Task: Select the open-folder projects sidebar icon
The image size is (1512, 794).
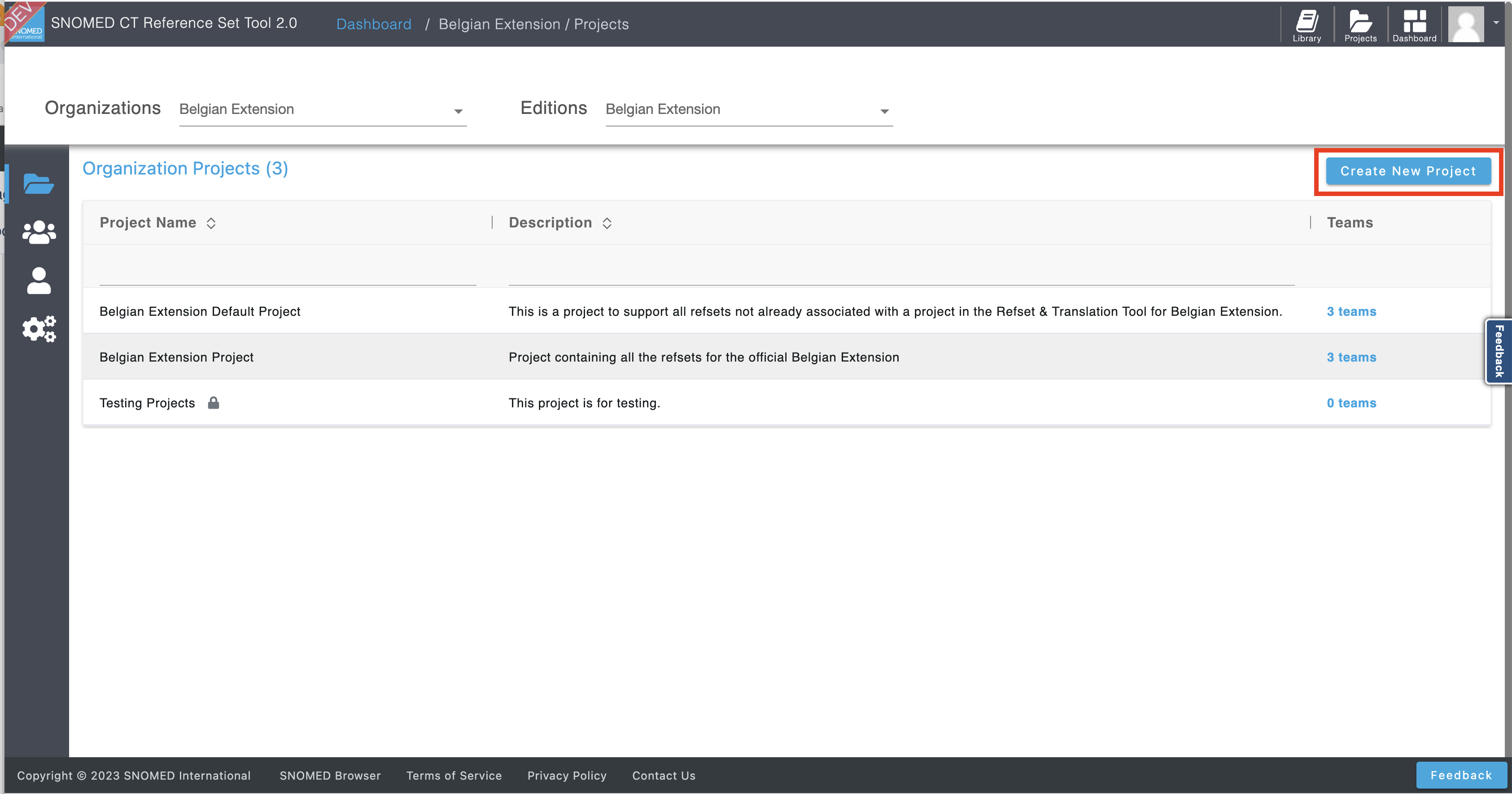Action: [x=39, y=183]
